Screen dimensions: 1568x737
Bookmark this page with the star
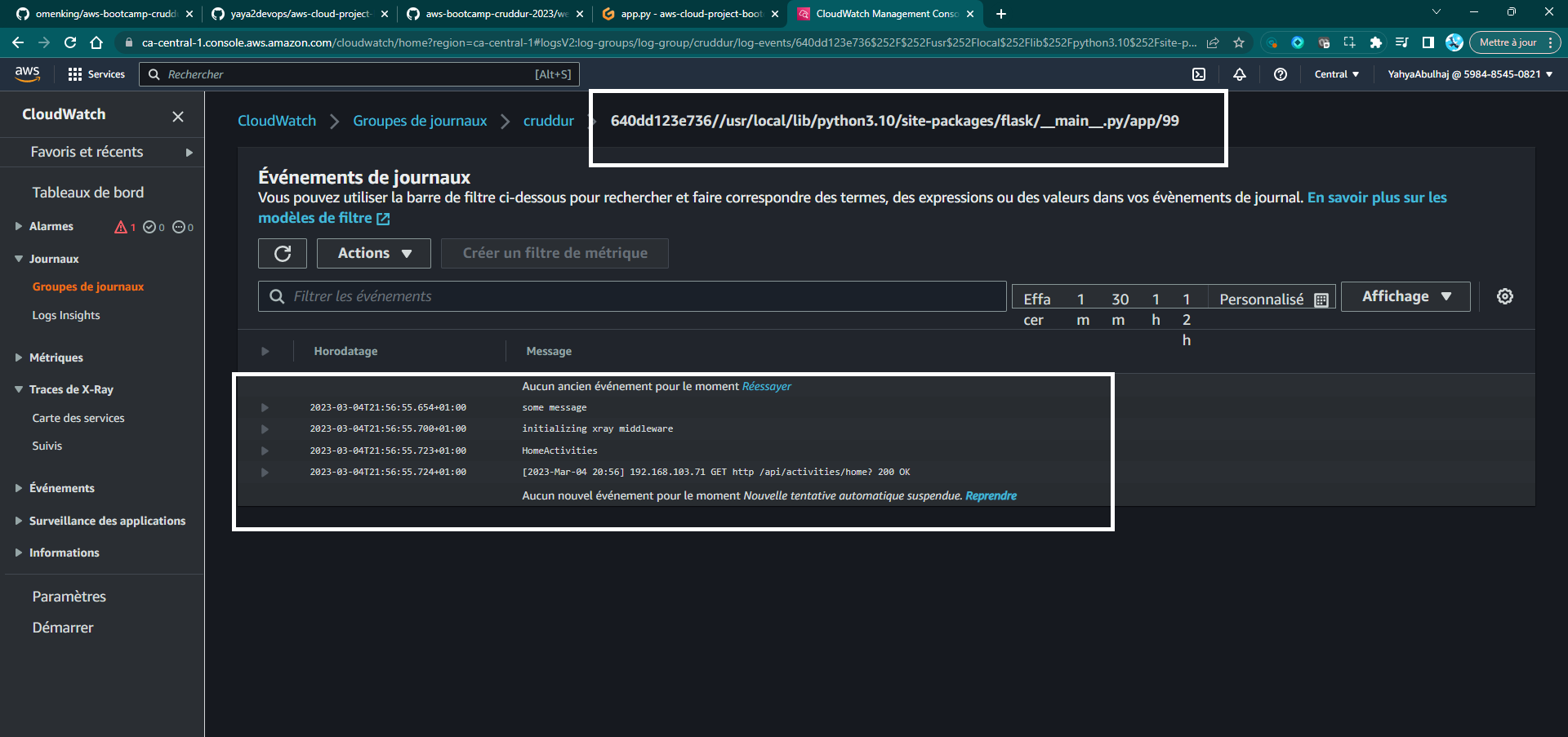coord(1239,42)
